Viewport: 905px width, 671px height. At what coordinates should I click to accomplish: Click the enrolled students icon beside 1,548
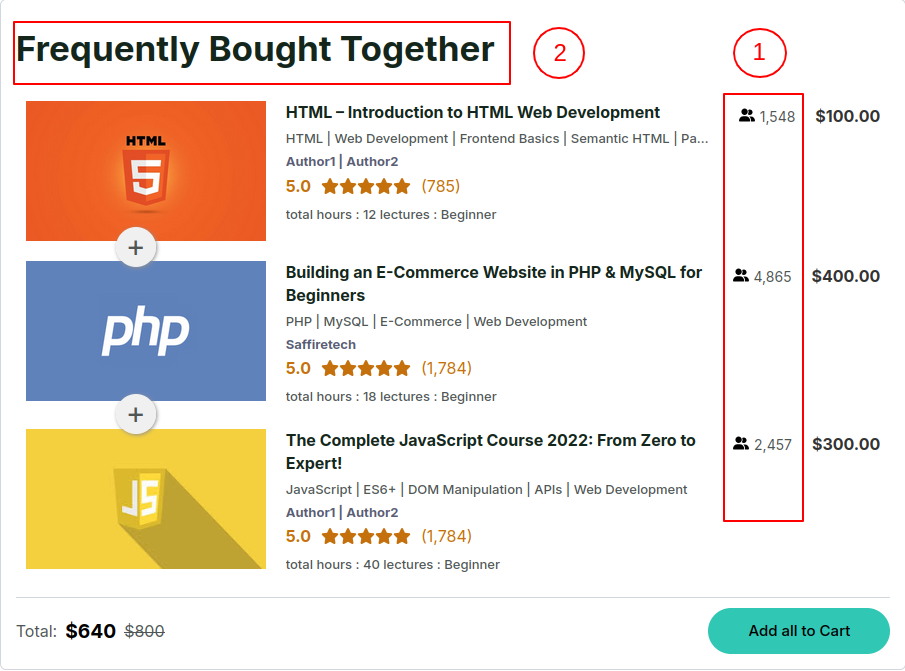[746, 116]
